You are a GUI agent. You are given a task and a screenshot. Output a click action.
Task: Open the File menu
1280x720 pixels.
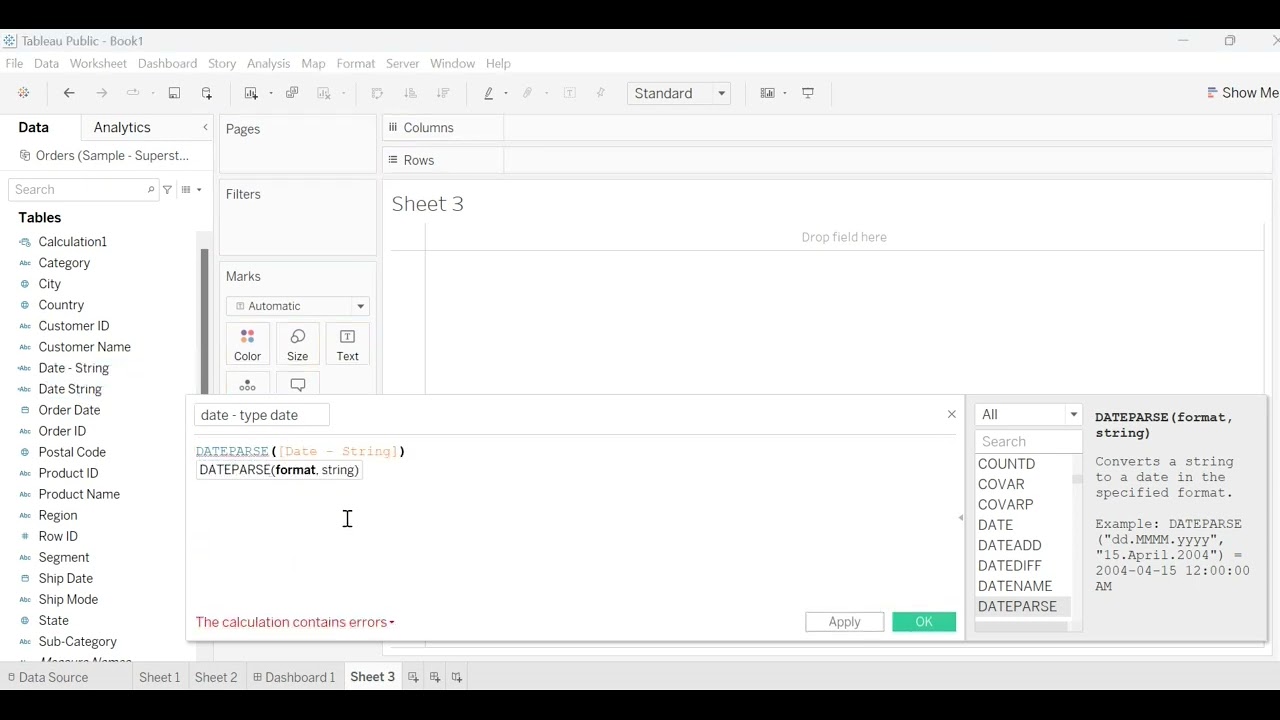pyautogui.click(x=14, y=63)
